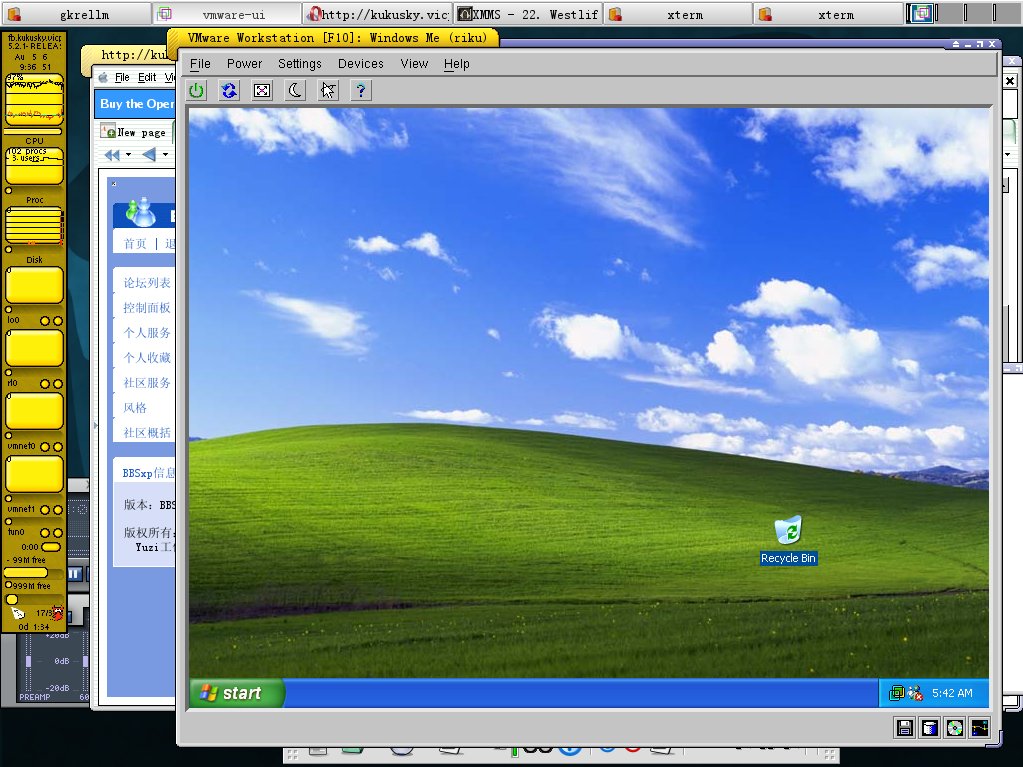Click the hard disk device status icon

click(x=930, y=727)
